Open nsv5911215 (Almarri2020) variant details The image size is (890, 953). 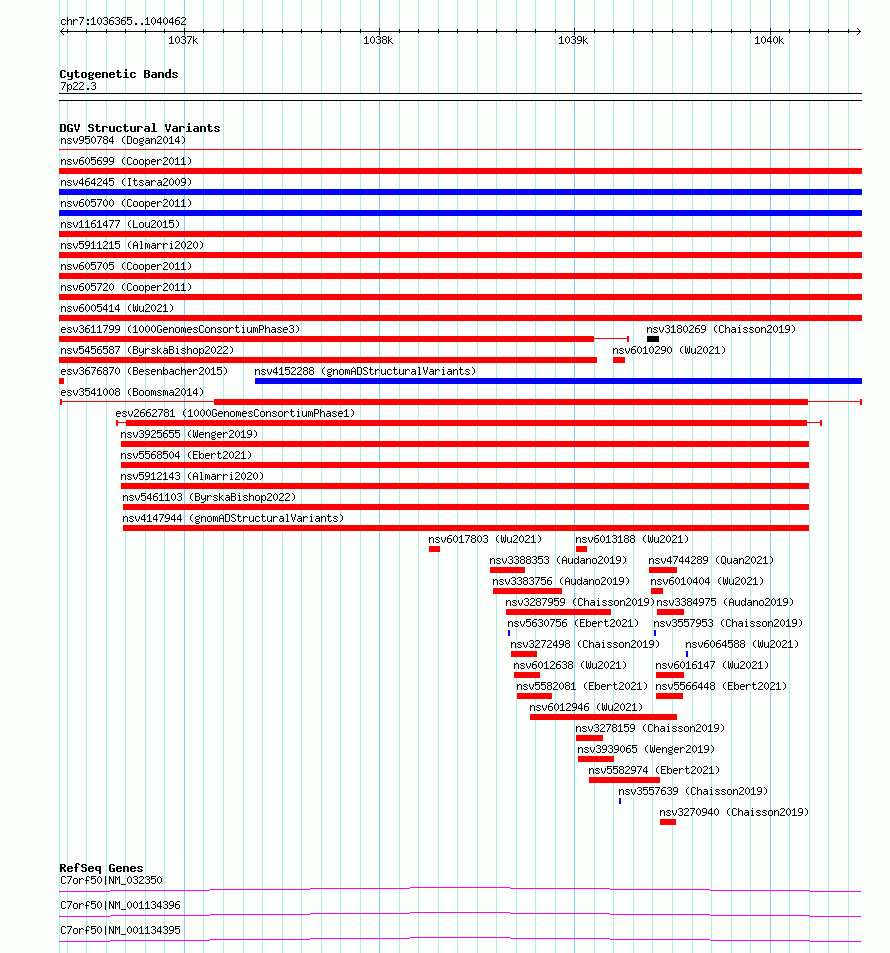[132, 246]
